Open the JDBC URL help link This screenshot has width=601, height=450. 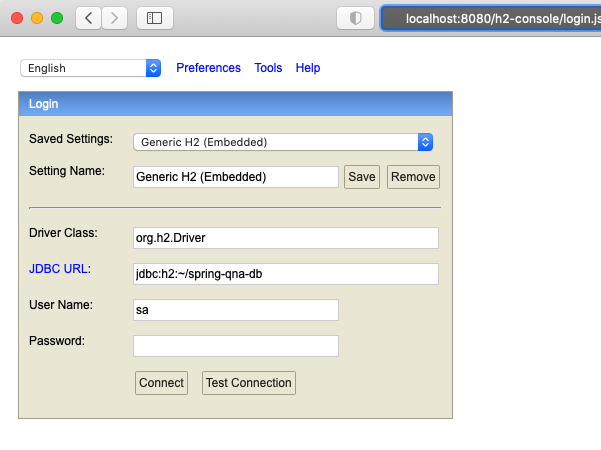point(58,269)
